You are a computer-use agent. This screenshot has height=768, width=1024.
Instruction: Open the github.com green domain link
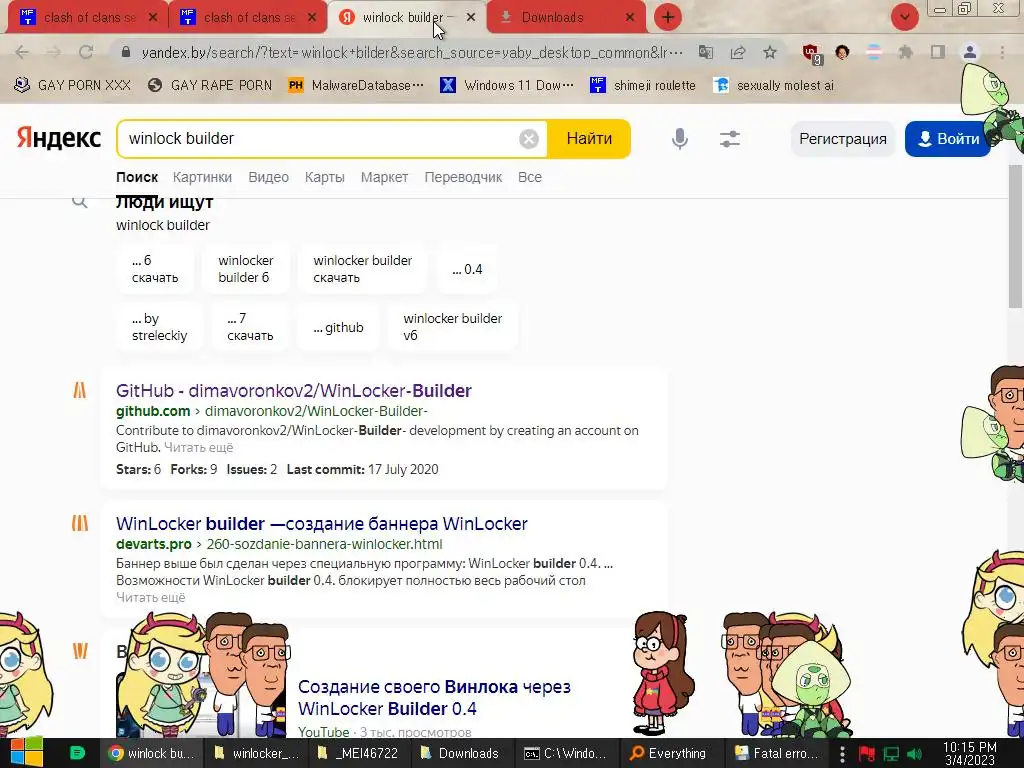pos(153,411)
